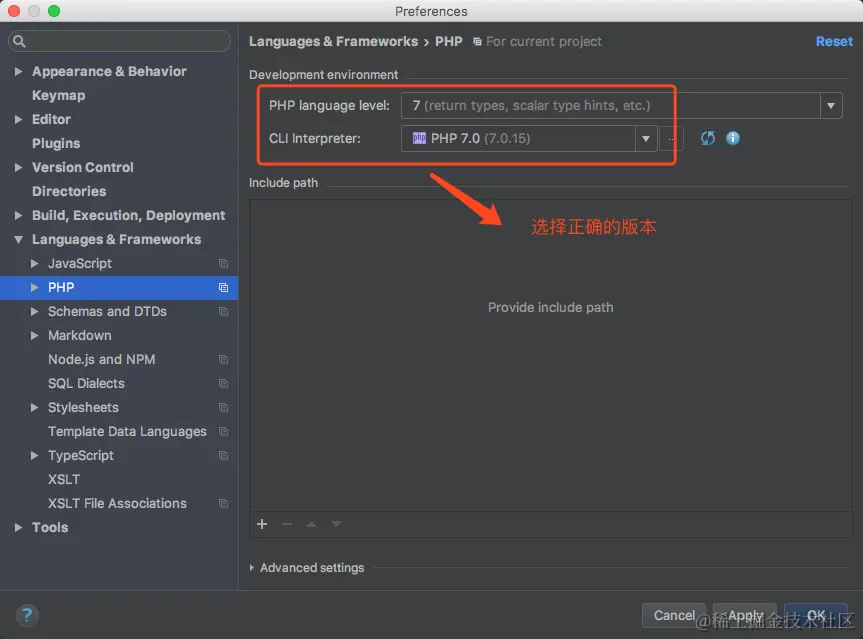The height and width of the screenshot is (639, 863).
Task: Click project-level icon beside PHP
Action: pos(223,287)
